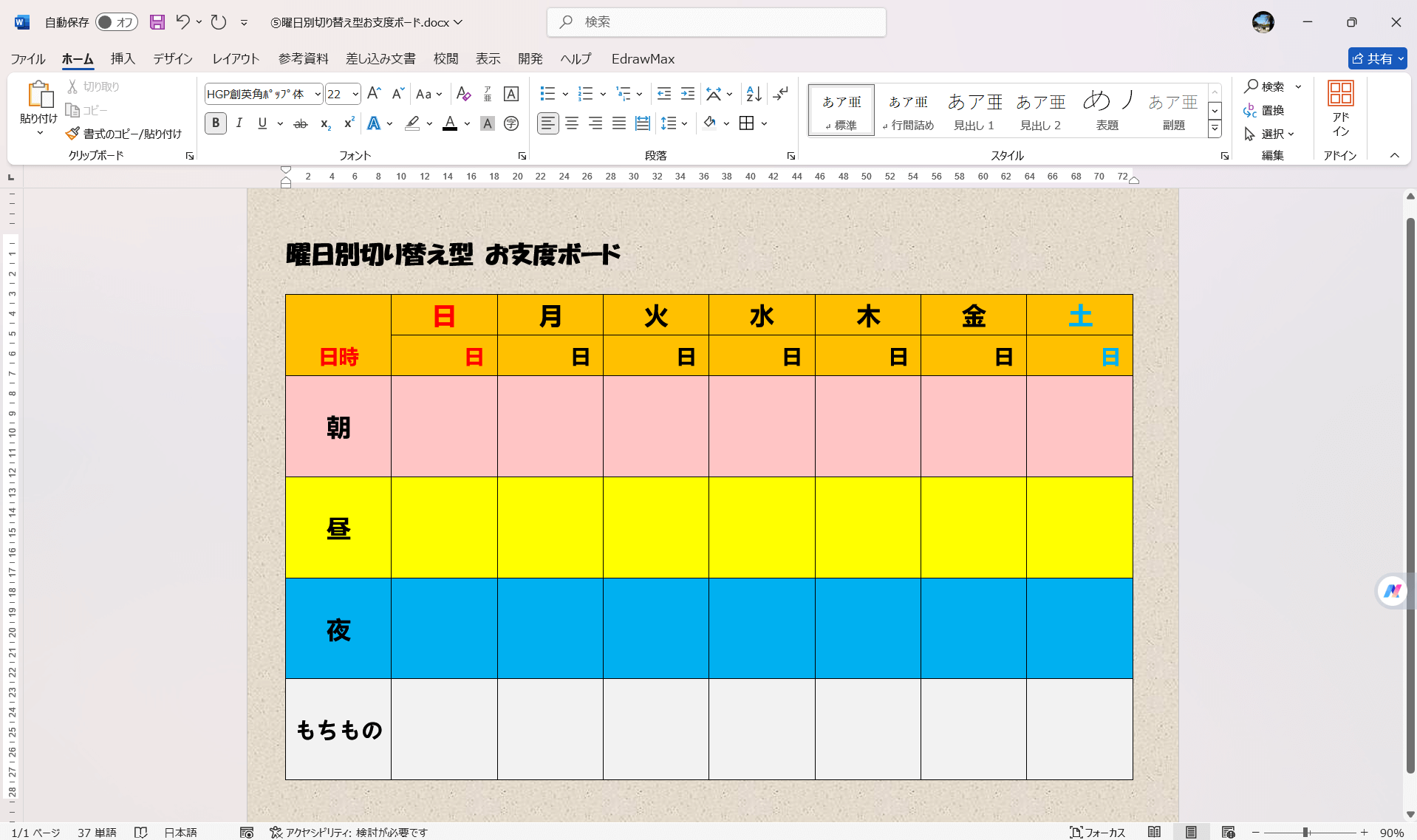Open the EdrawMax ribbon tab

pyautogui.click(x=642, y=58)
